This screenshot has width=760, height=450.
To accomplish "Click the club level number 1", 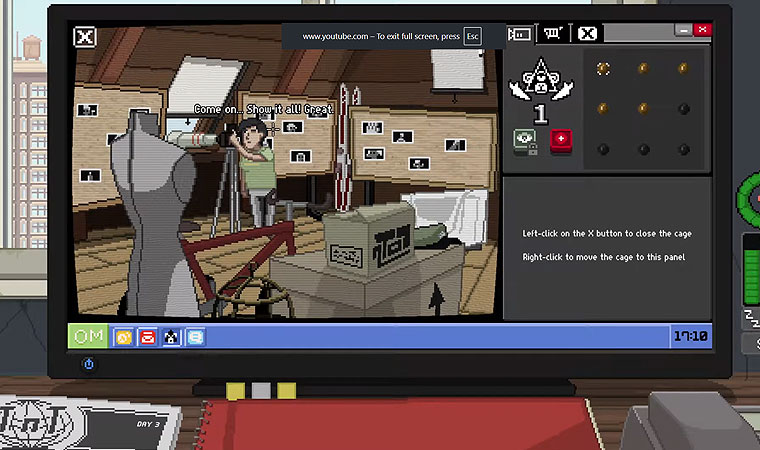I will pos(541,114).
